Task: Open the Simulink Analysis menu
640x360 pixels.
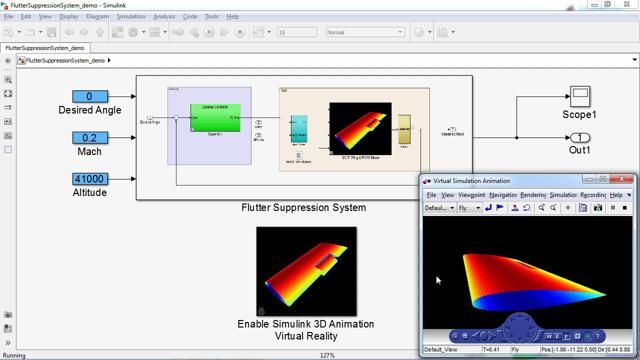Action: 164,17
